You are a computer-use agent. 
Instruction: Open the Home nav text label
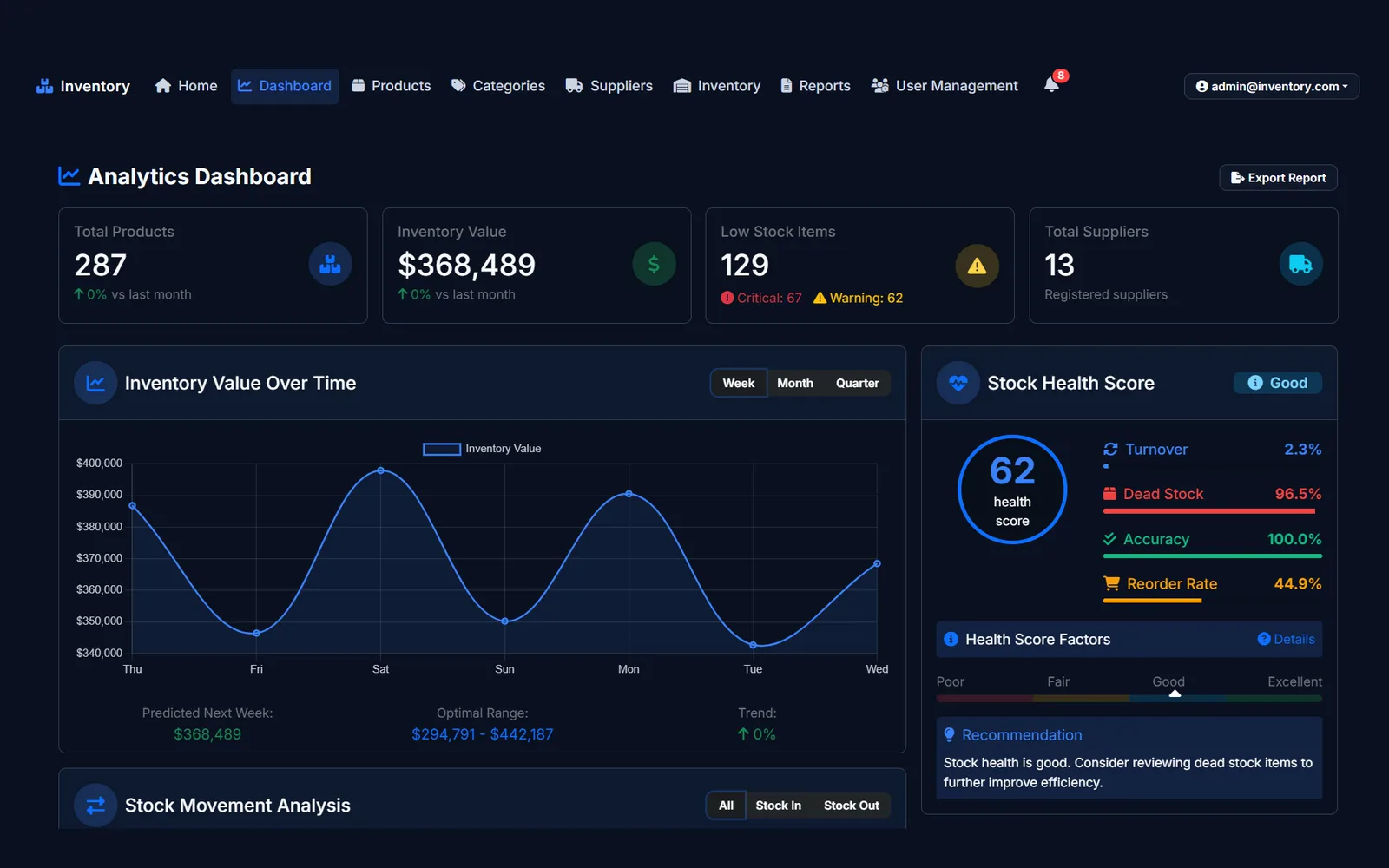(x=198, y=86)
